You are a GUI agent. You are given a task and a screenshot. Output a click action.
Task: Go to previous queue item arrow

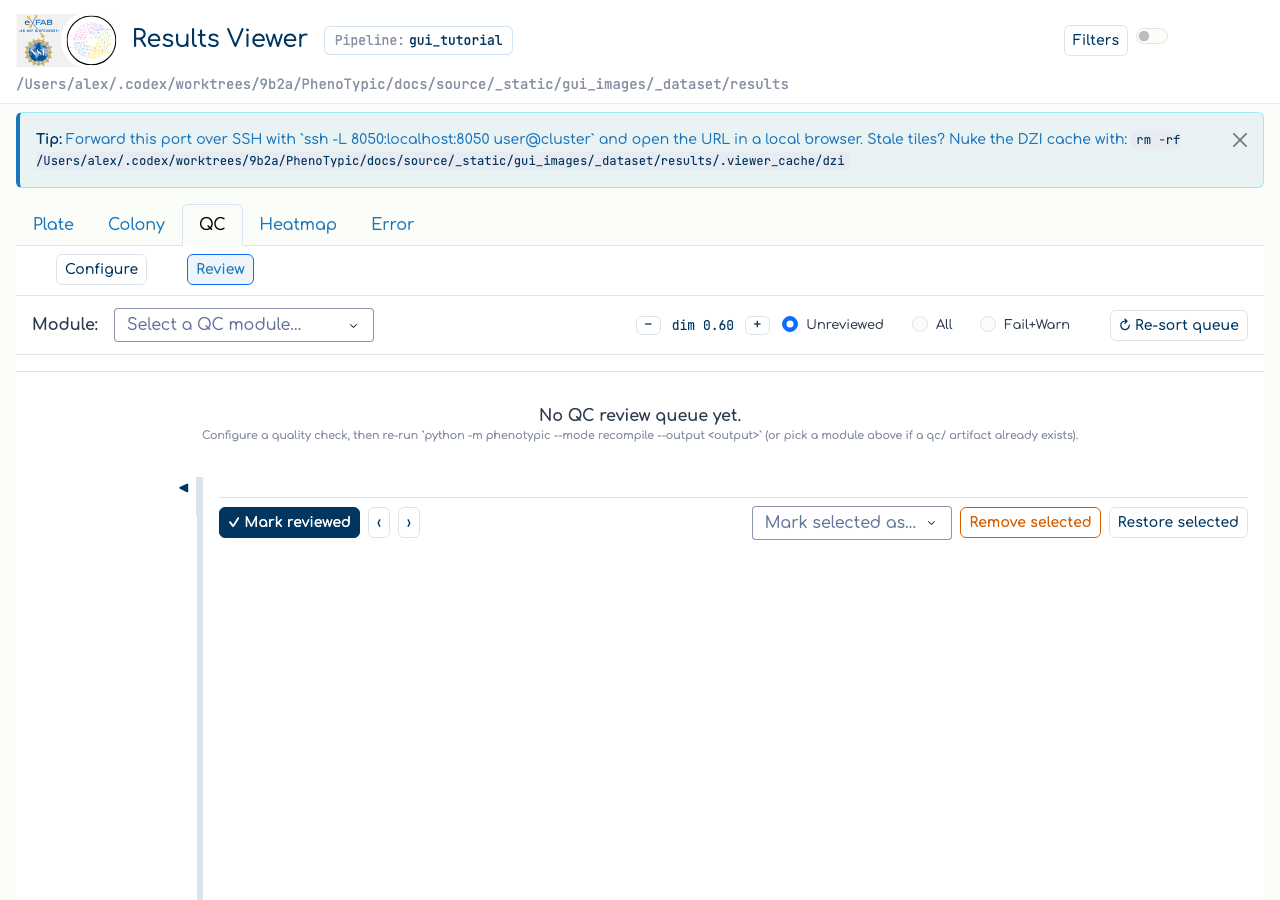(x=379, y=522)
